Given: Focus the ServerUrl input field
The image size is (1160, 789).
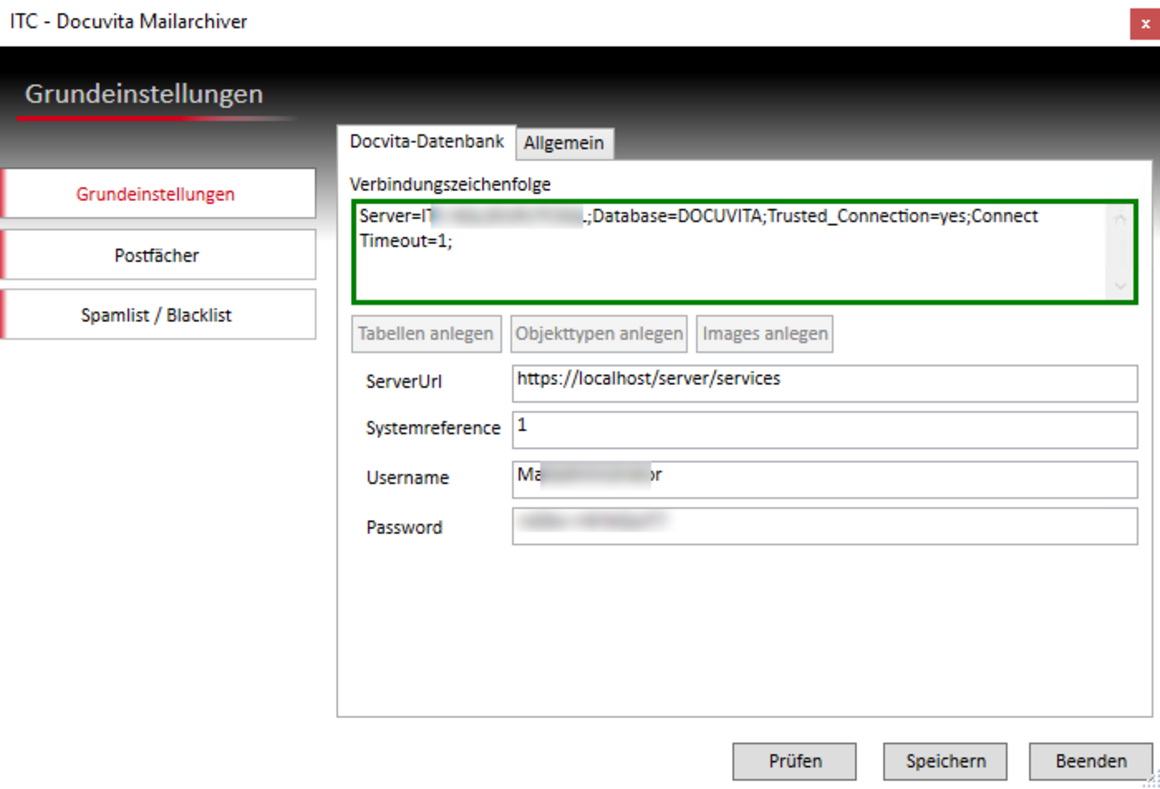Looking at the screenshot, I should tap(824, 382).
